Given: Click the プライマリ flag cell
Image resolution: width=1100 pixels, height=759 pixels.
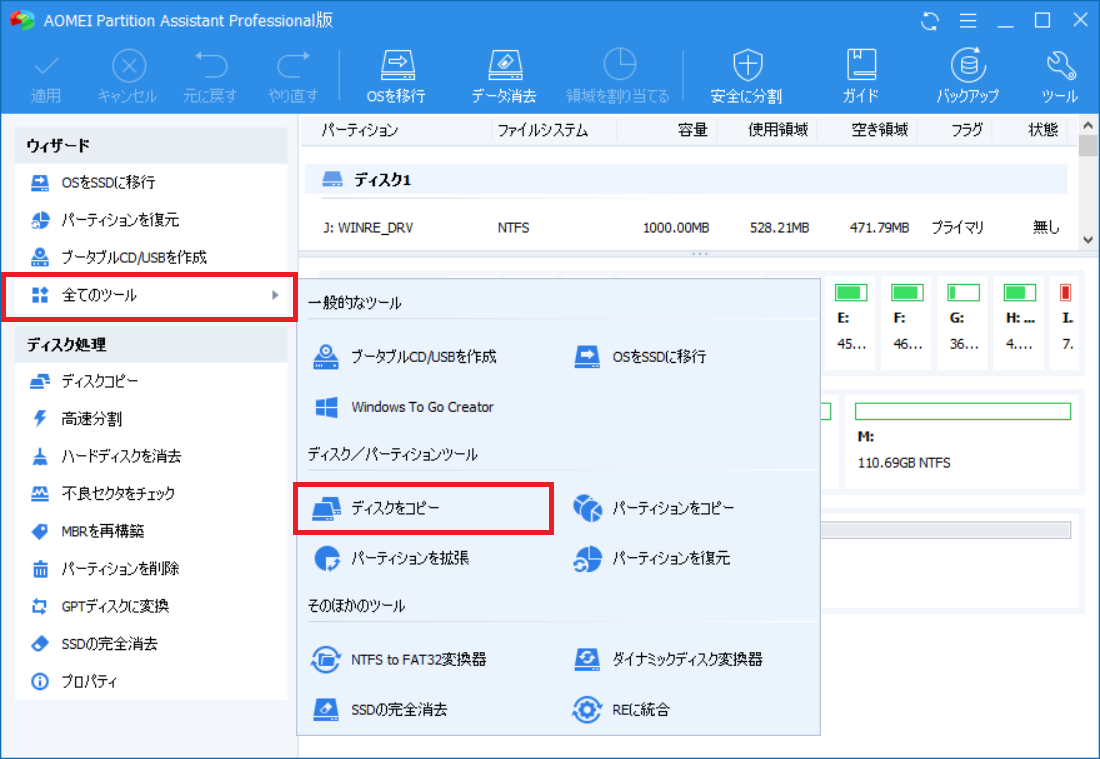Looking at the screenshot, I should pyautogui.click(x=958, y=229).
